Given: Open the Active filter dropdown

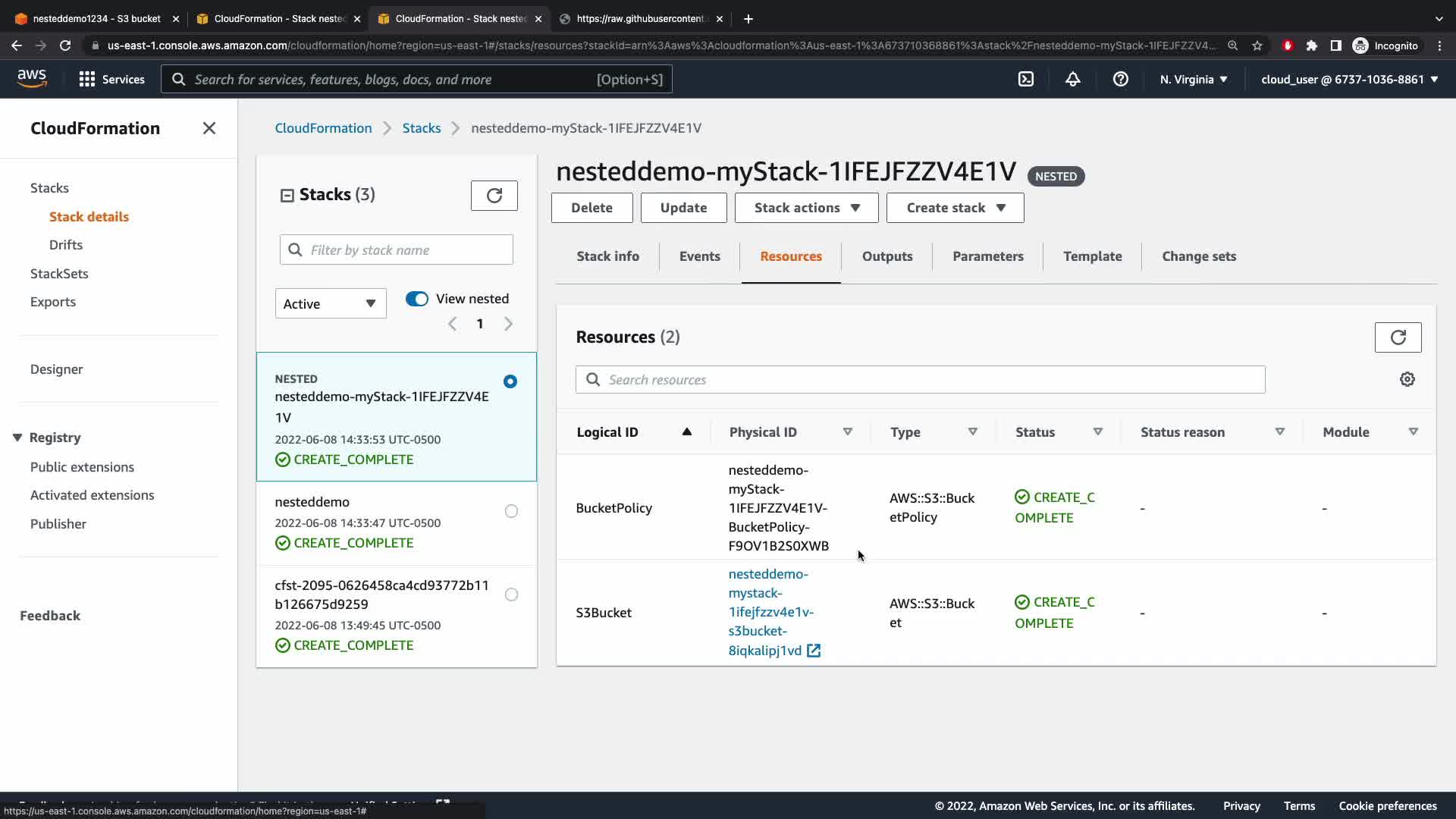Looking at the screenshot, I should click(x=331, y=303).
